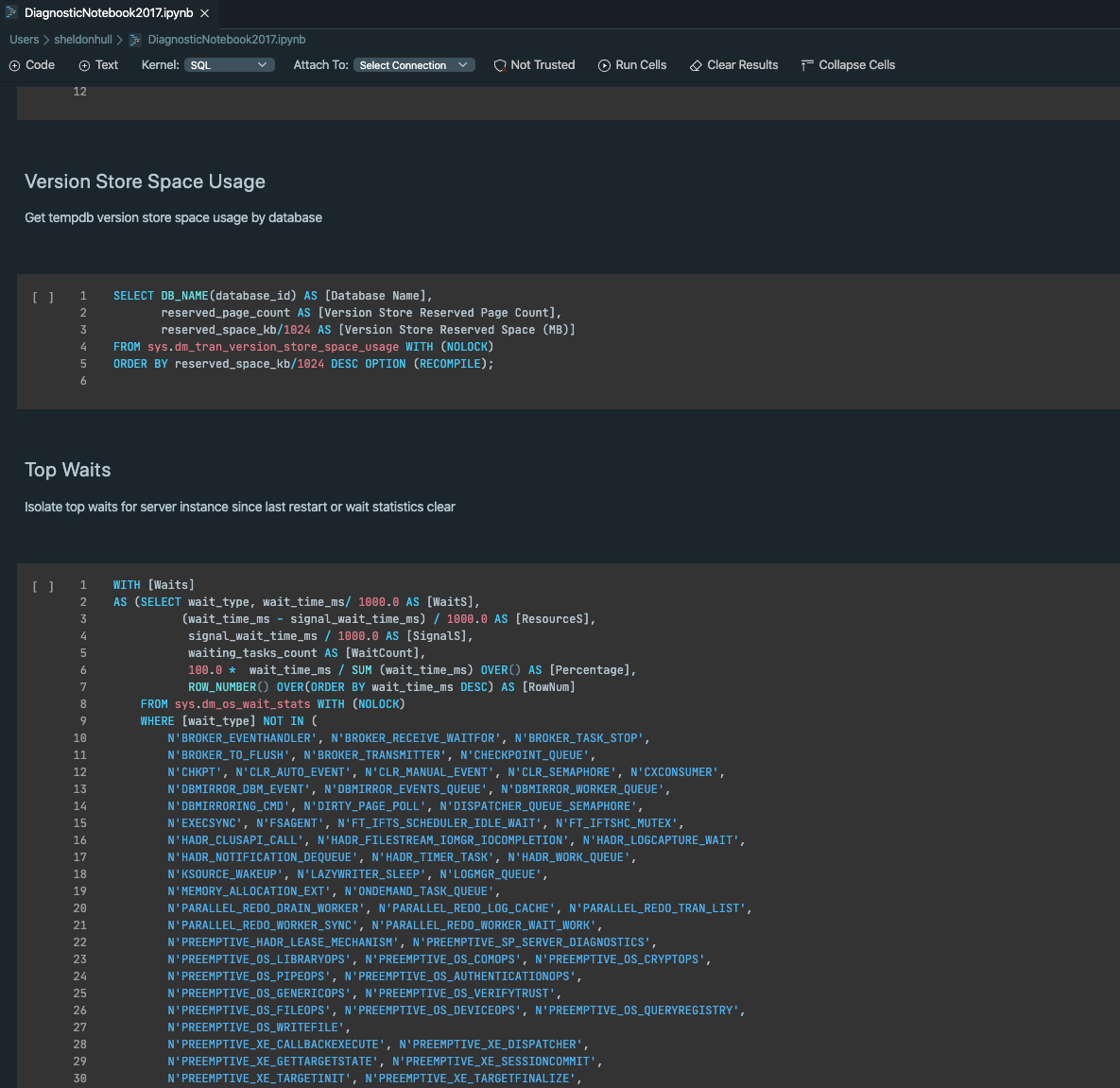Insert a new text cell
Viewport: 1120px width, 1088px height.
(97, 64)
